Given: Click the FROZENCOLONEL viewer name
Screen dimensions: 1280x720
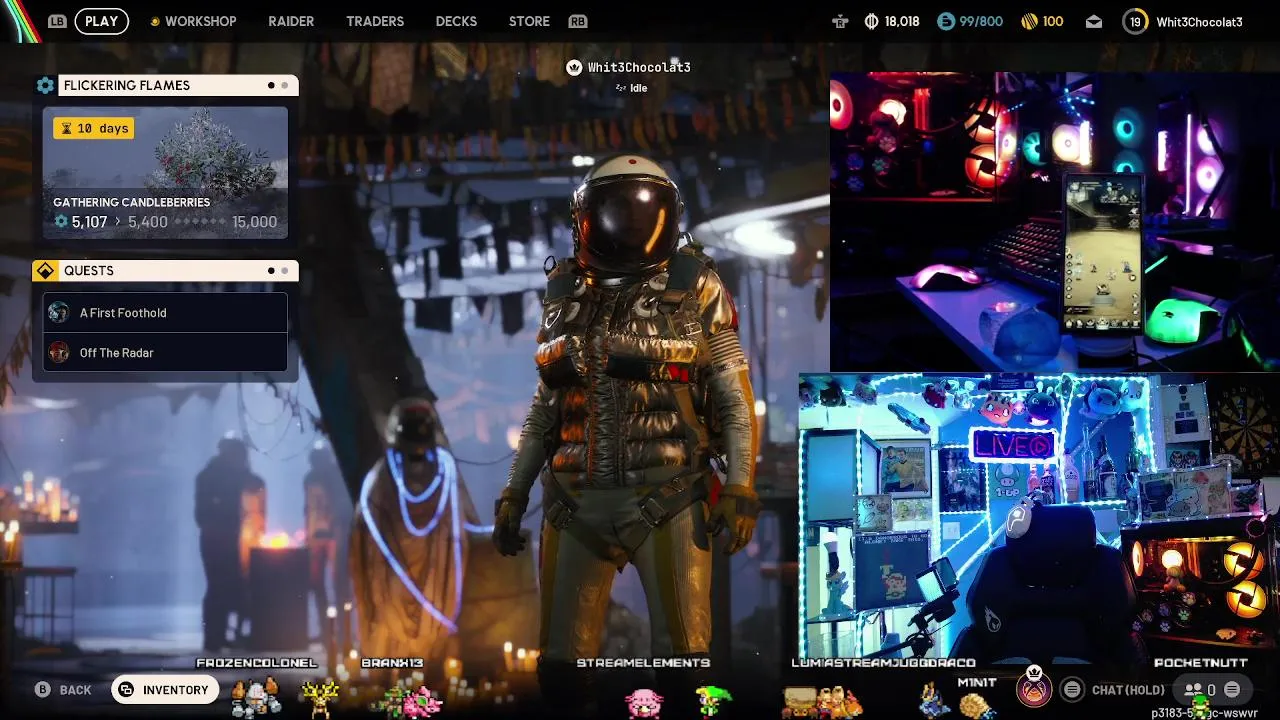Looking at the screenshot, I should (x=256, y=663).
